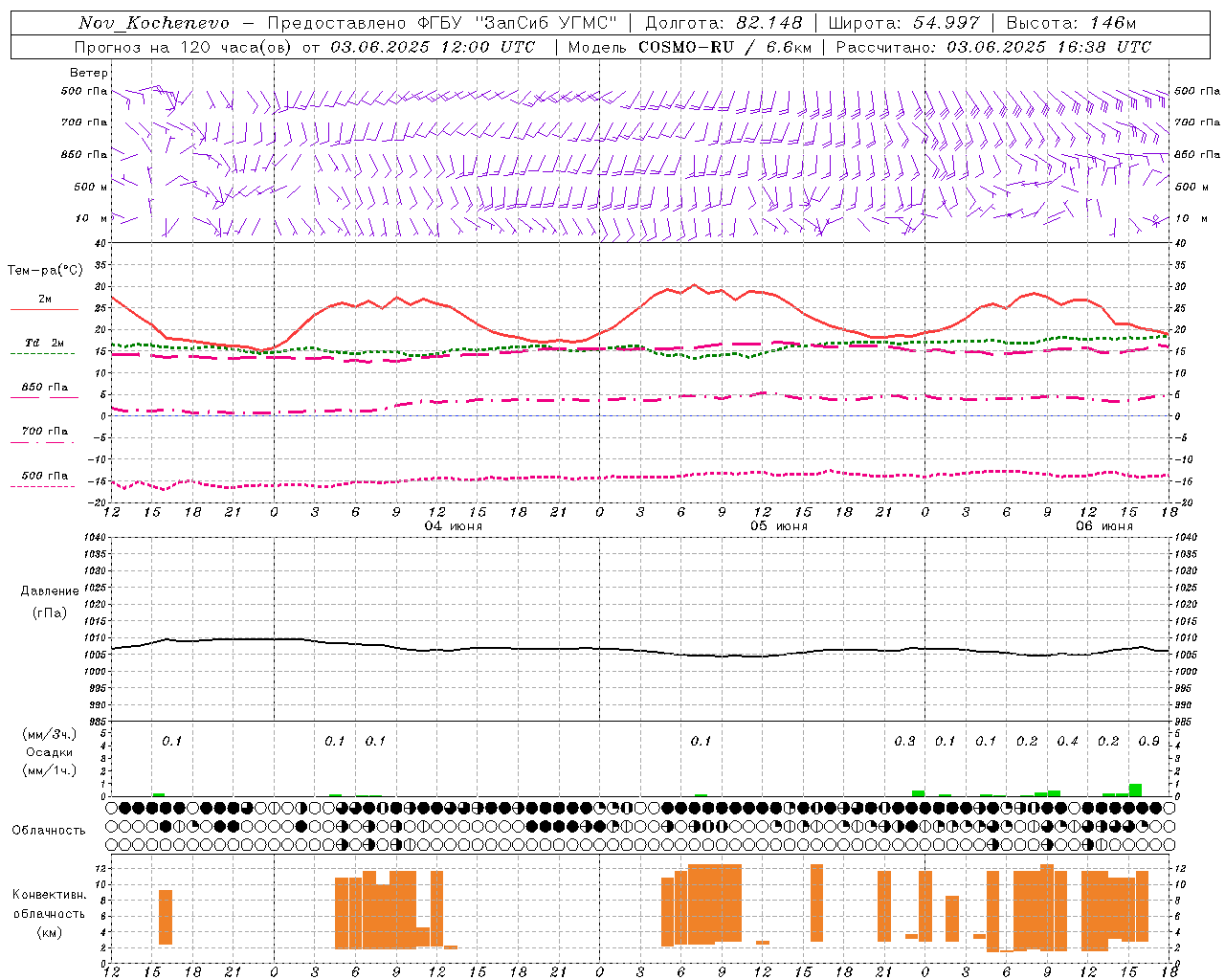Click the word "Предоставлено" in the header
The height and width of the screenshot is (980, 1225).
pyautogui.click(x=337, y=23)
